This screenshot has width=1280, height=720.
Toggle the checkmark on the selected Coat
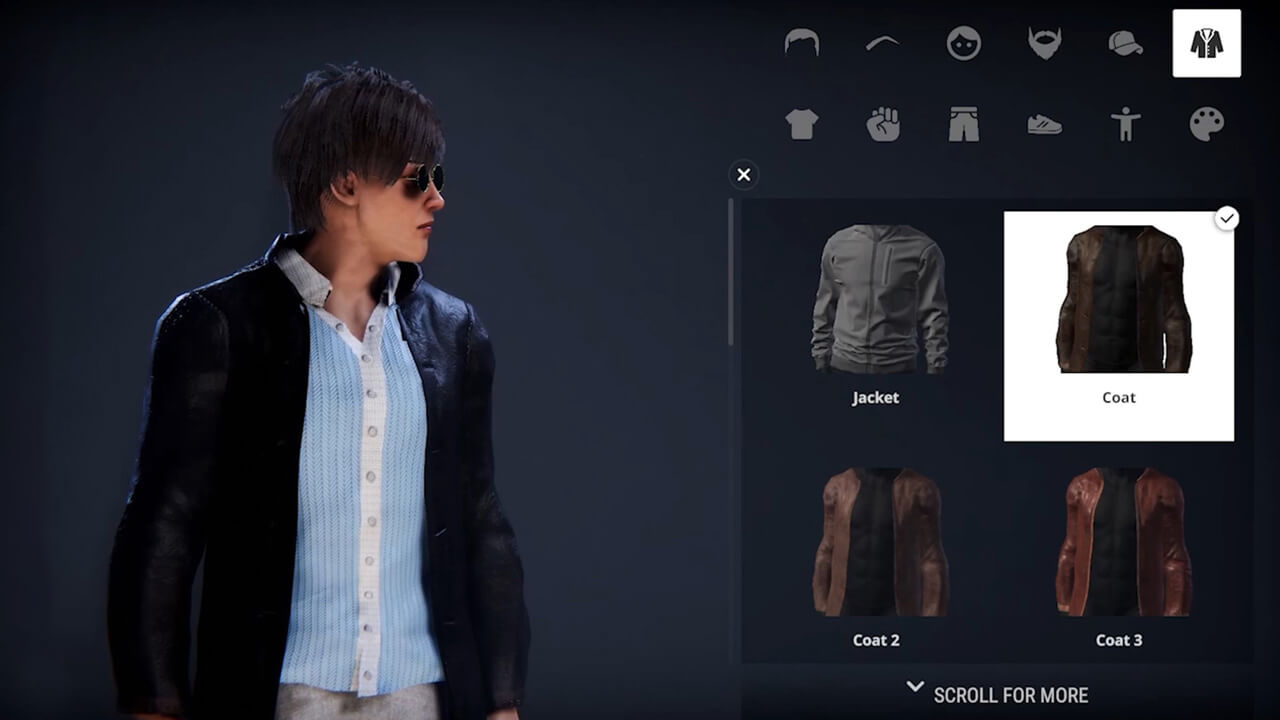tap(1228, 218)
